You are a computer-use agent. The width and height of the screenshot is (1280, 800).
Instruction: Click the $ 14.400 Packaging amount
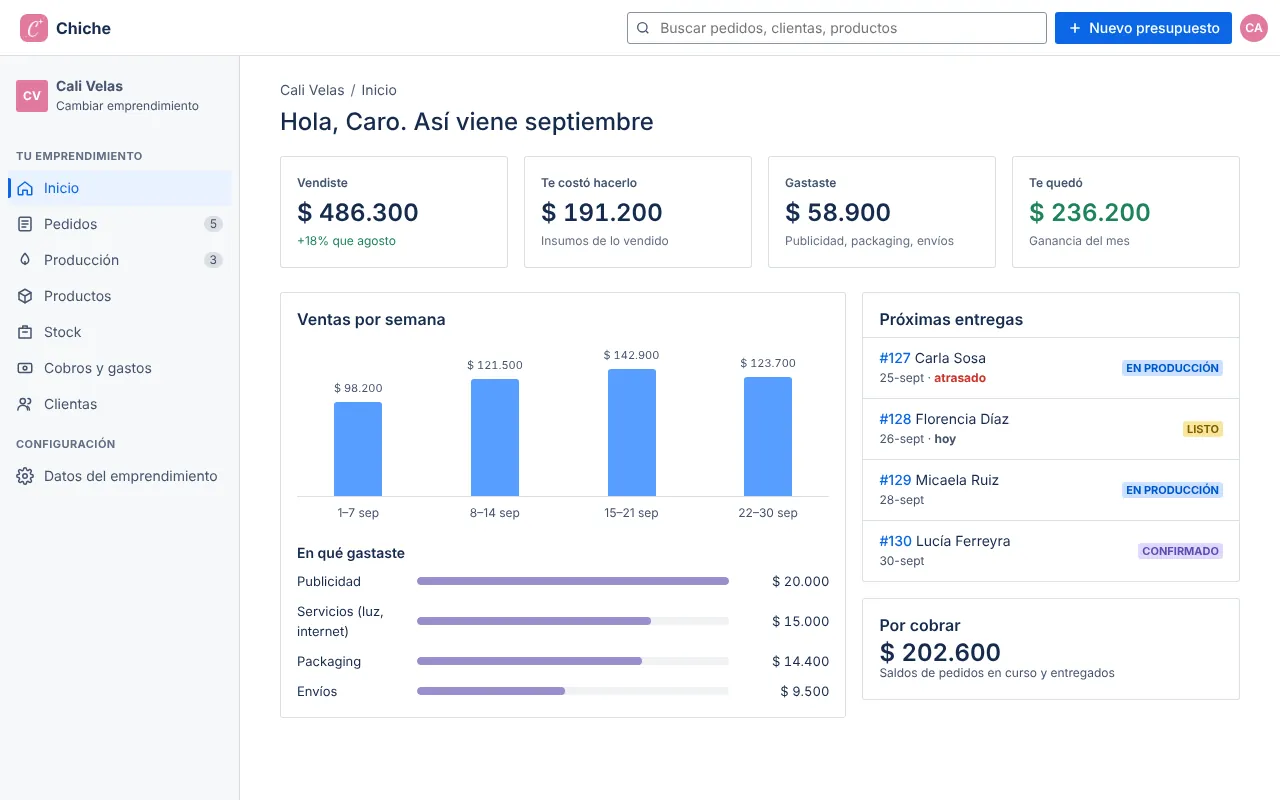801,661
